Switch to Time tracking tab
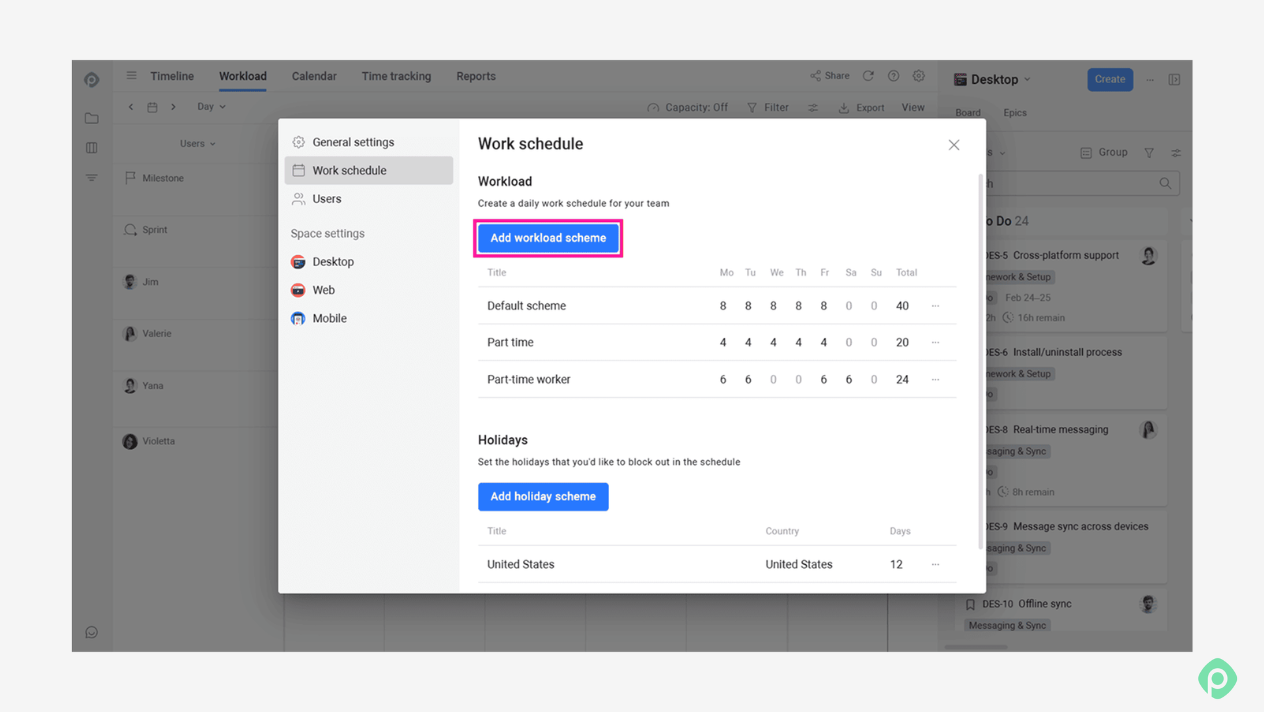The height and width of the screenshot is (712, 1264). [x=396, y=76]
